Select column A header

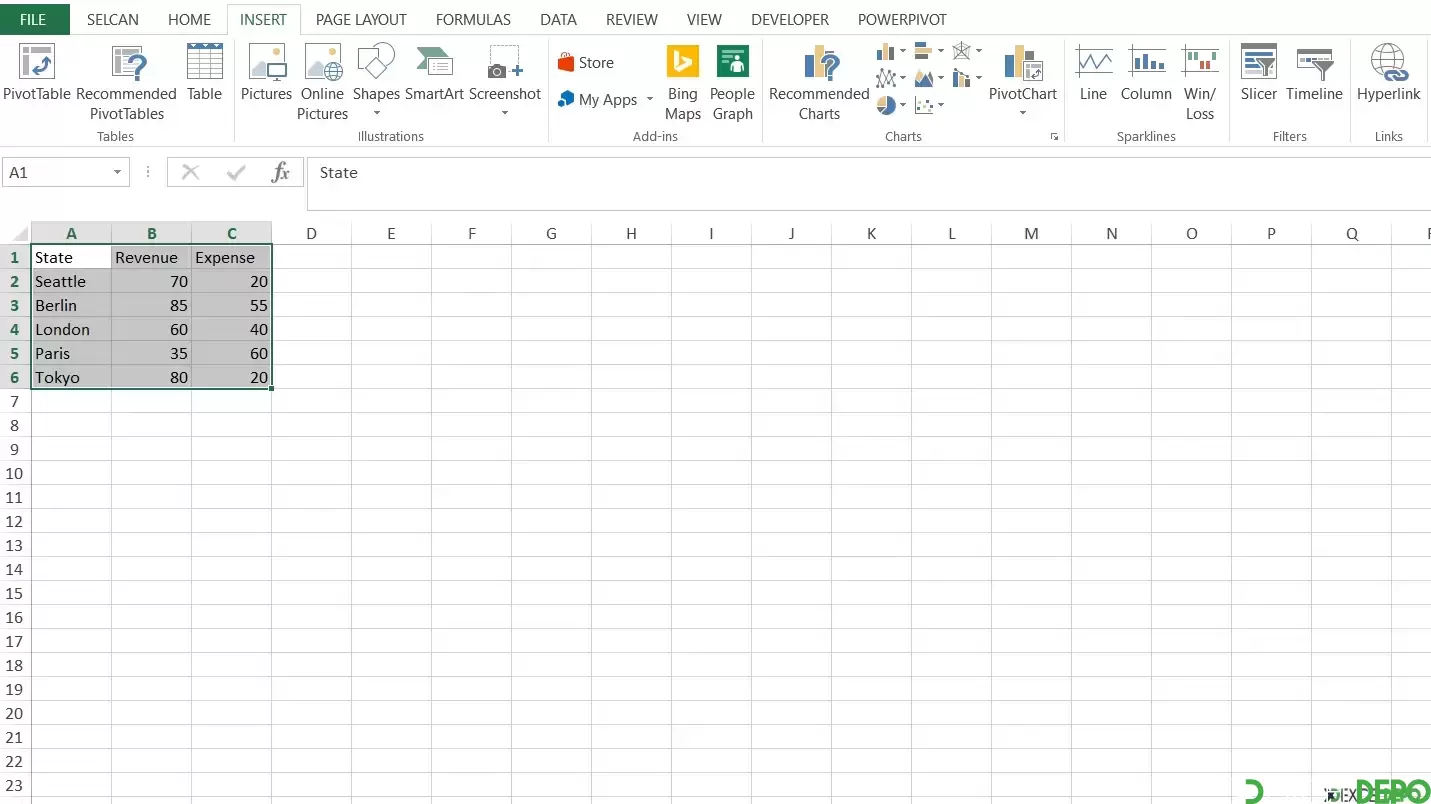pyautogui.click(x=71, y=233)
